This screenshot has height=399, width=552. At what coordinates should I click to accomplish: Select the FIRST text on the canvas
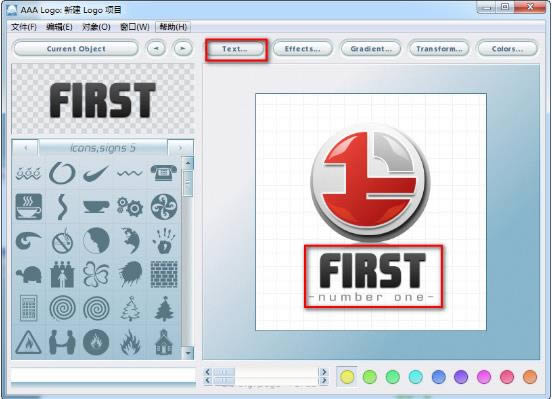coord(372,270)
